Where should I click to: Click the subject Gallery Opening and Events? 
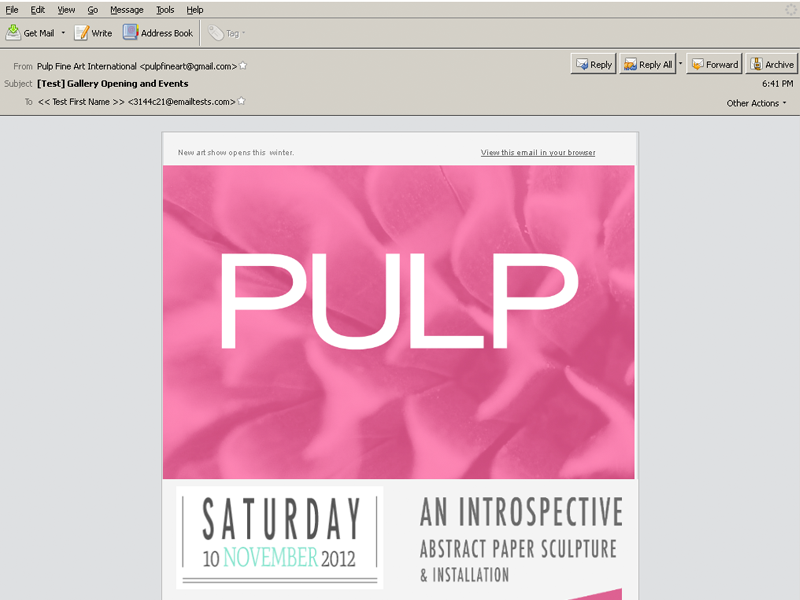pos(113,84)
